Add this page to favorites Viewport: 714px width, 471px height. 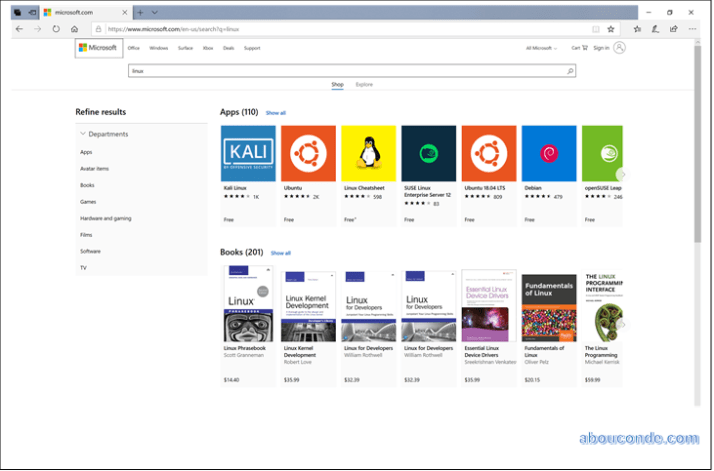coord(611,29)
